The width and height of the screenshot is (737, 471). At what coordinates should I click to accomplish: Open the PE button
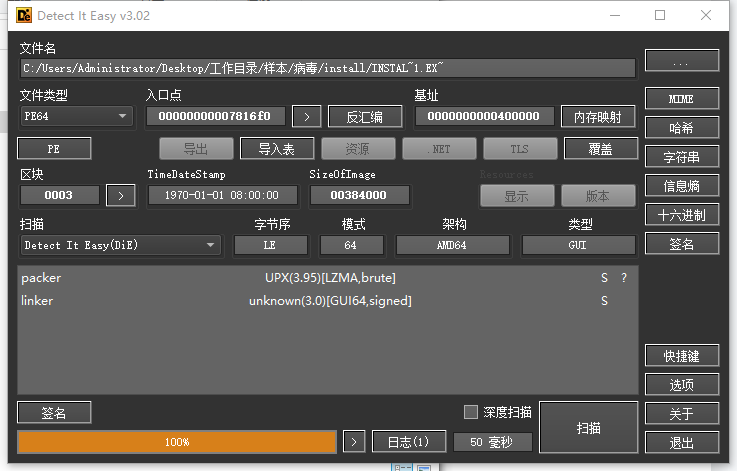(x=54, y=149)
